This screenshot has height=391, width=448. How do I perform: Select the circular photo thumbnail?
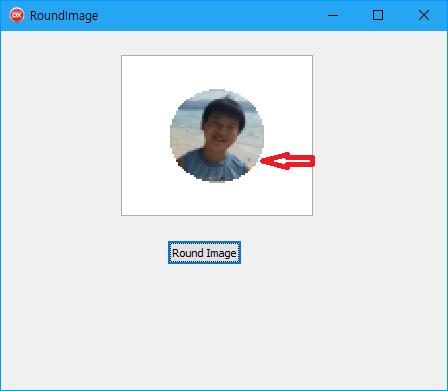point(217,136)
